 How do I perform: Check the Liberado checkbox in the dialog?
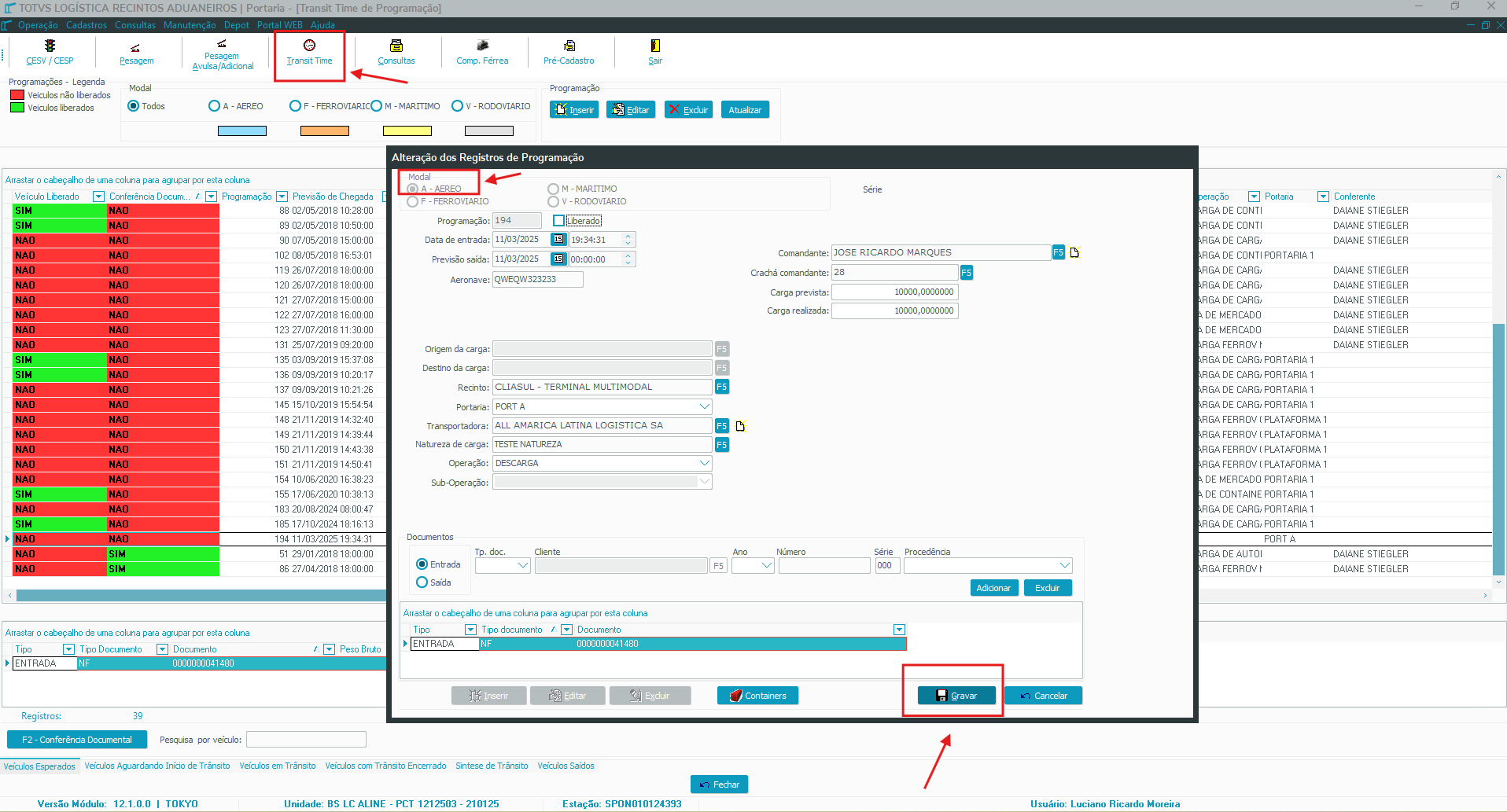558,221
